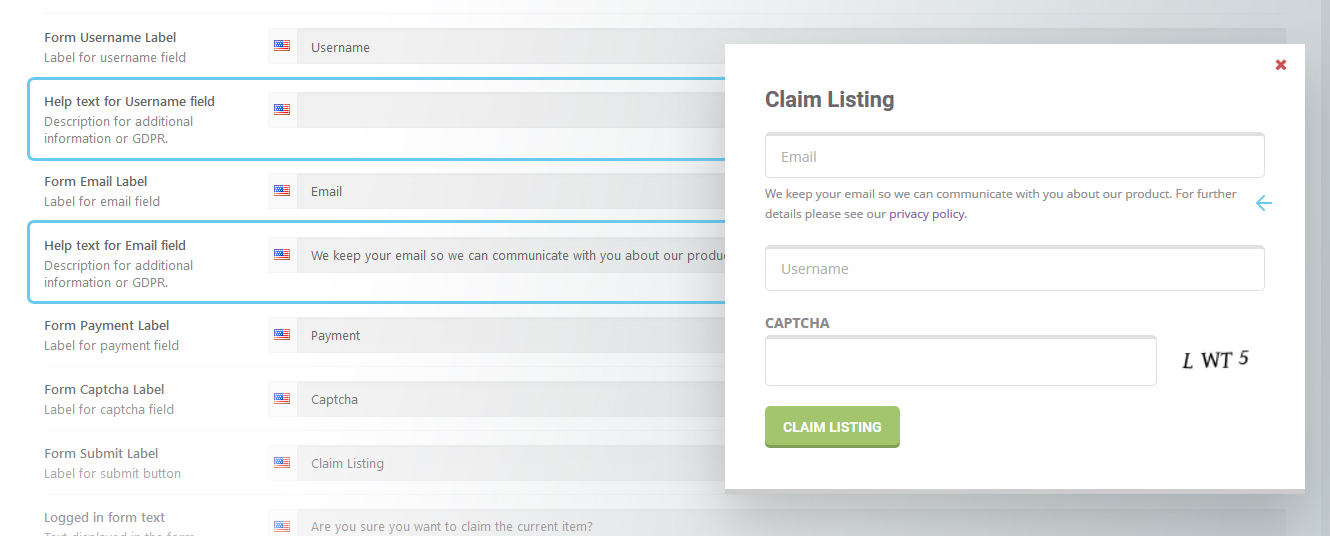Click the flag icon for Help text for Email

point(282,254)
